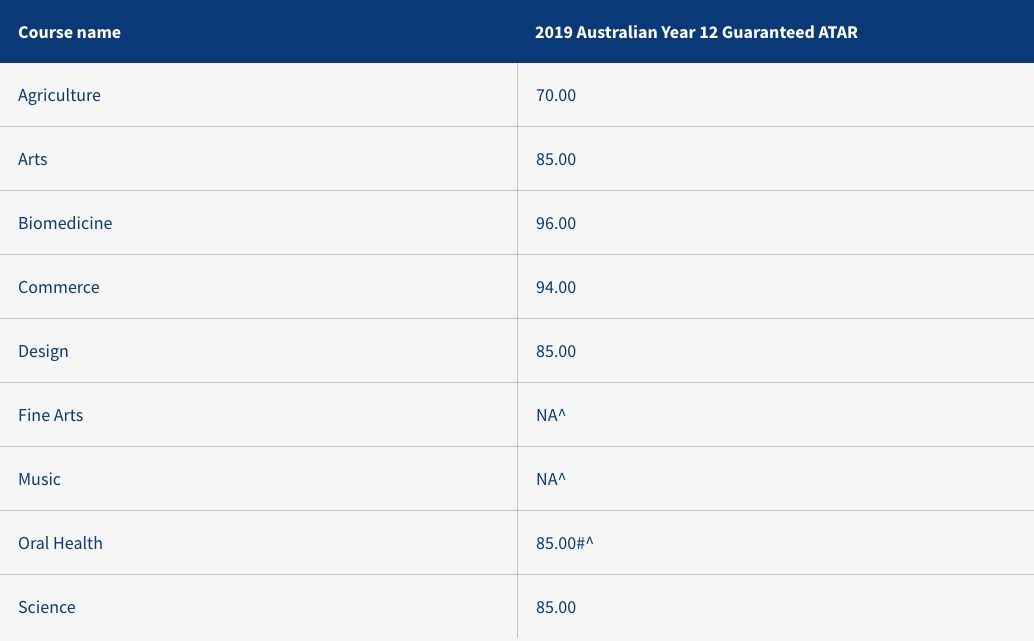Viewport: 1034px width, 641px height.
Task: Click Biomedicine's 96.00 ATAR value
Action: (x=556, y=223)
